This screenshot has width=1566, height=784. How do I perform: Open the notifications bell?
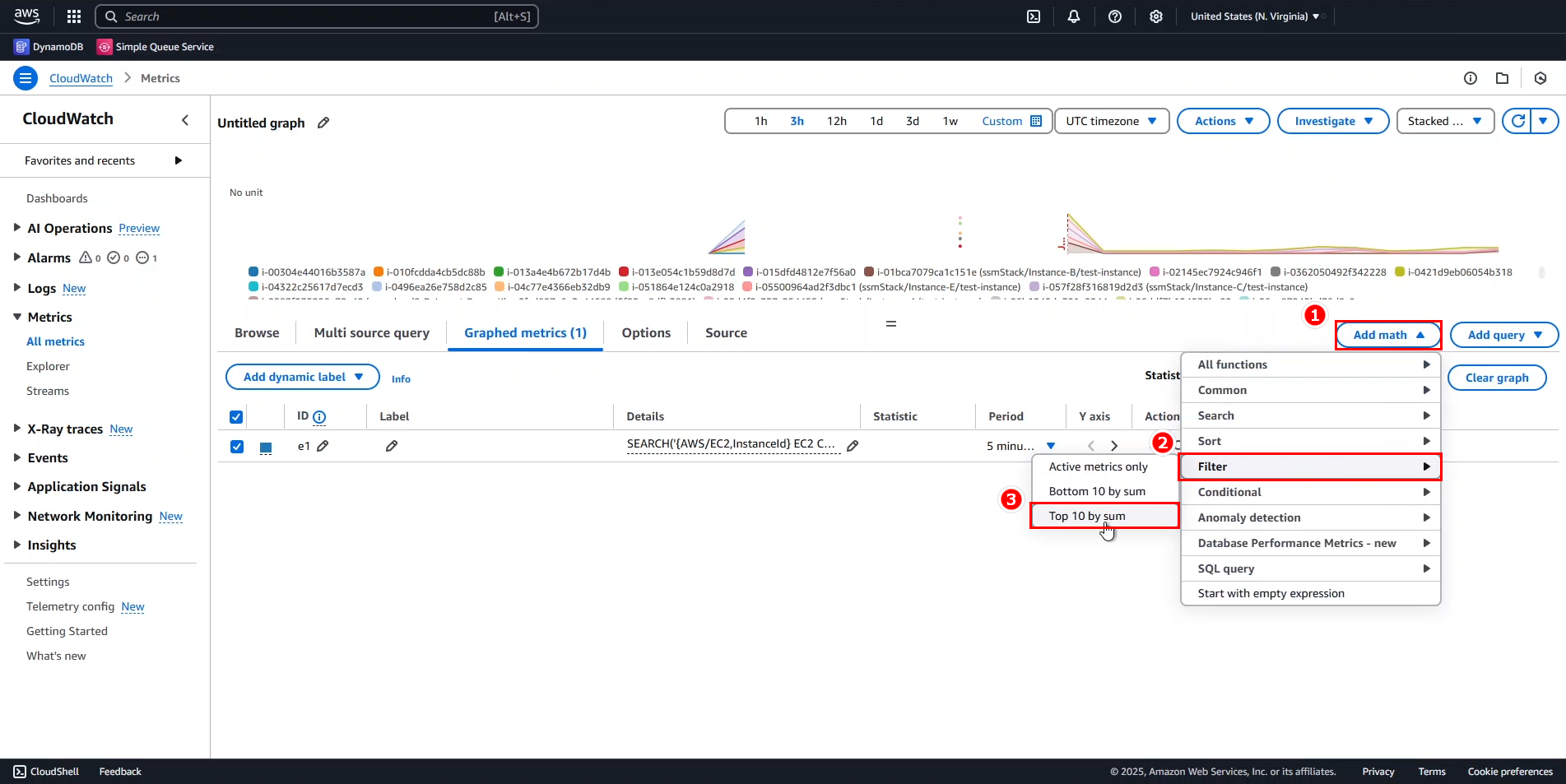point(1074,16)
